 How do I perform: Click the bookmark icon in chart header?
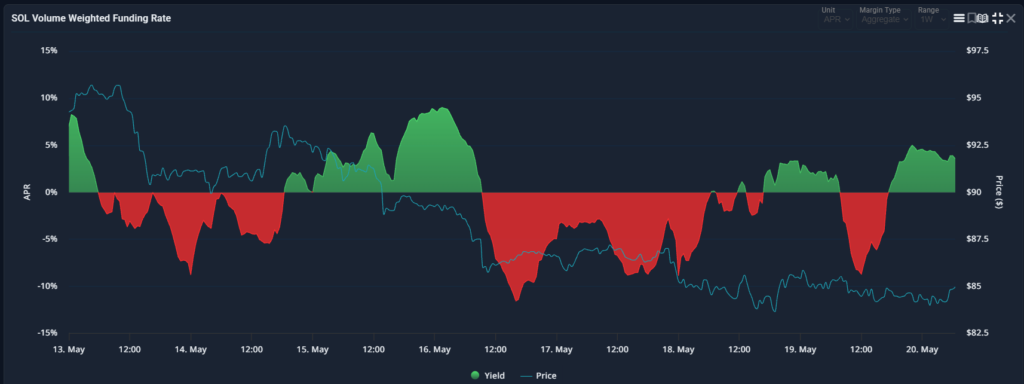[971, 18]
